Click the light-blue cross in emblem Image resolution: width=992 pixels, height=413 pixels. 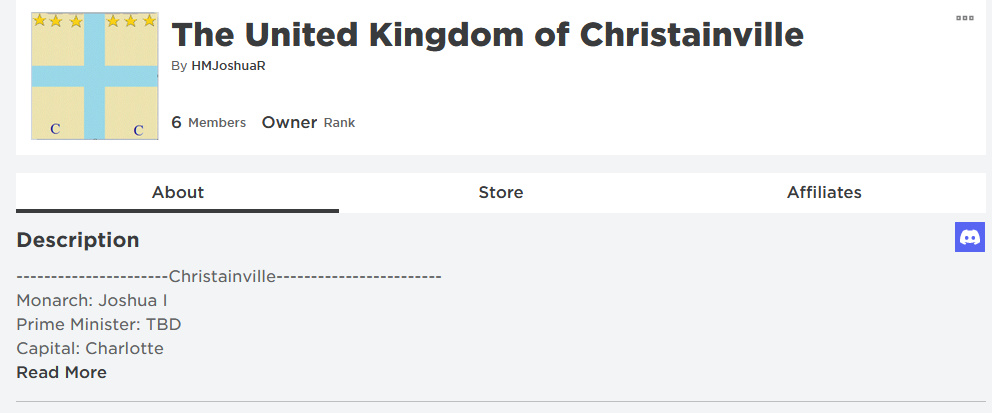(x=94, y=76)
